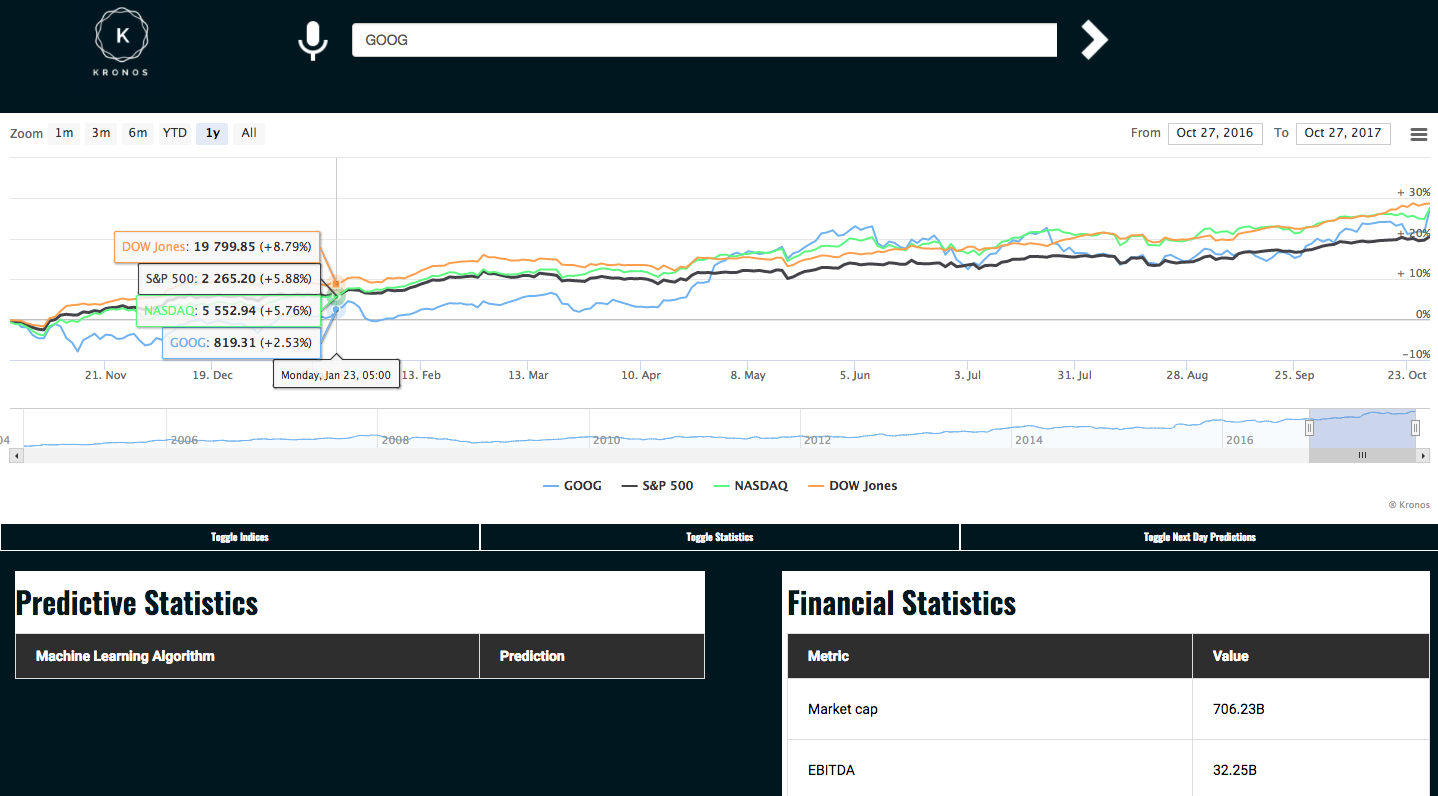Screen dimensions: 1438x796
Task: Toggle DOW Jones series in legend
Action: pos(852,486)
